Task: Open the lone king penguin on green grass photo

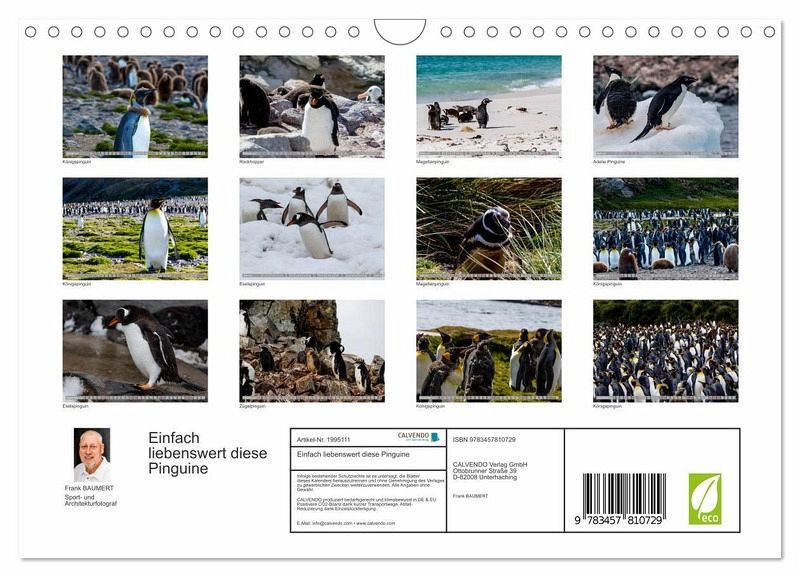Action: (135, 229)
